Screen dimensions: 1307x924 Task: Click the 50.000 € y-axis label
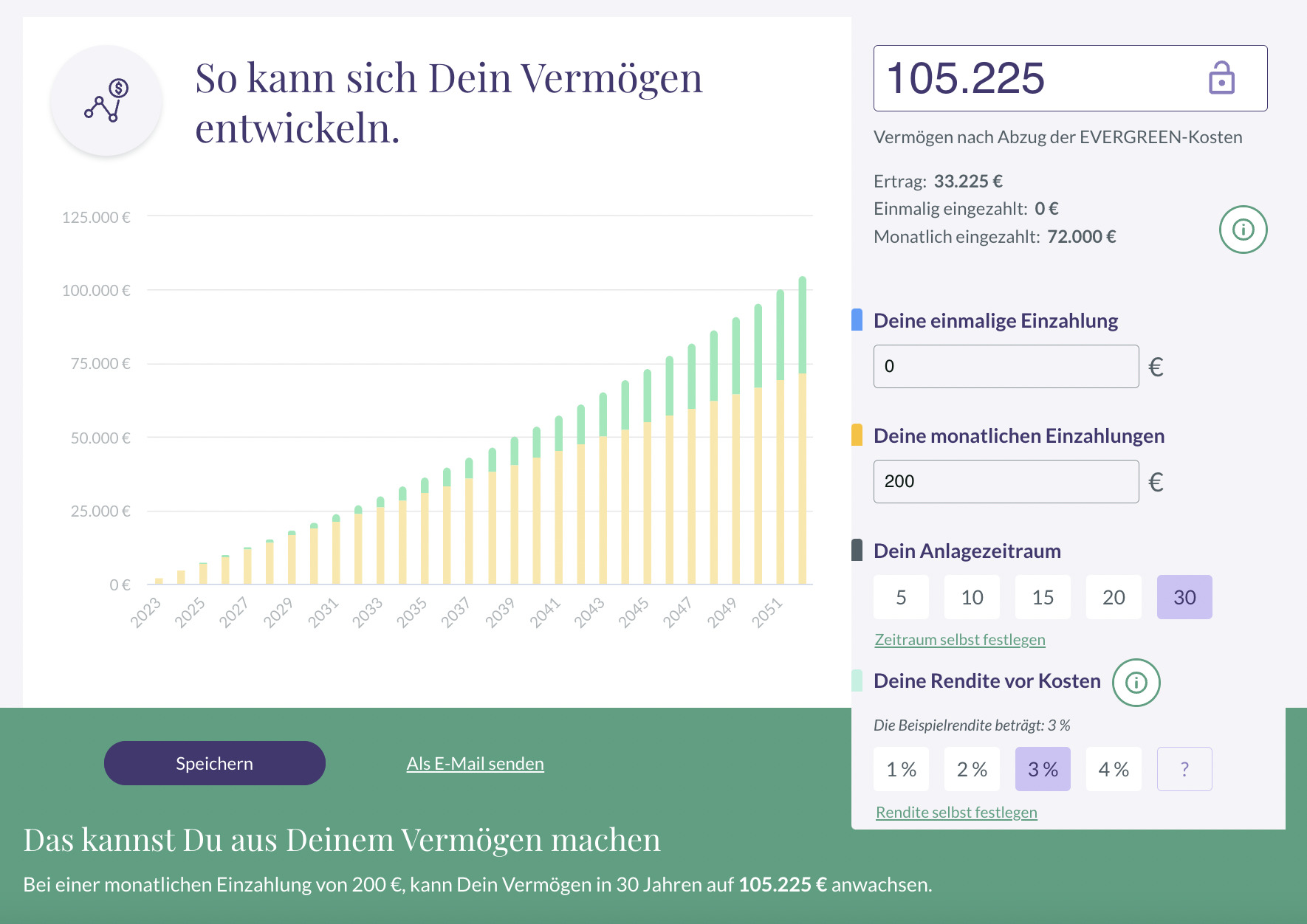[100, 438]
